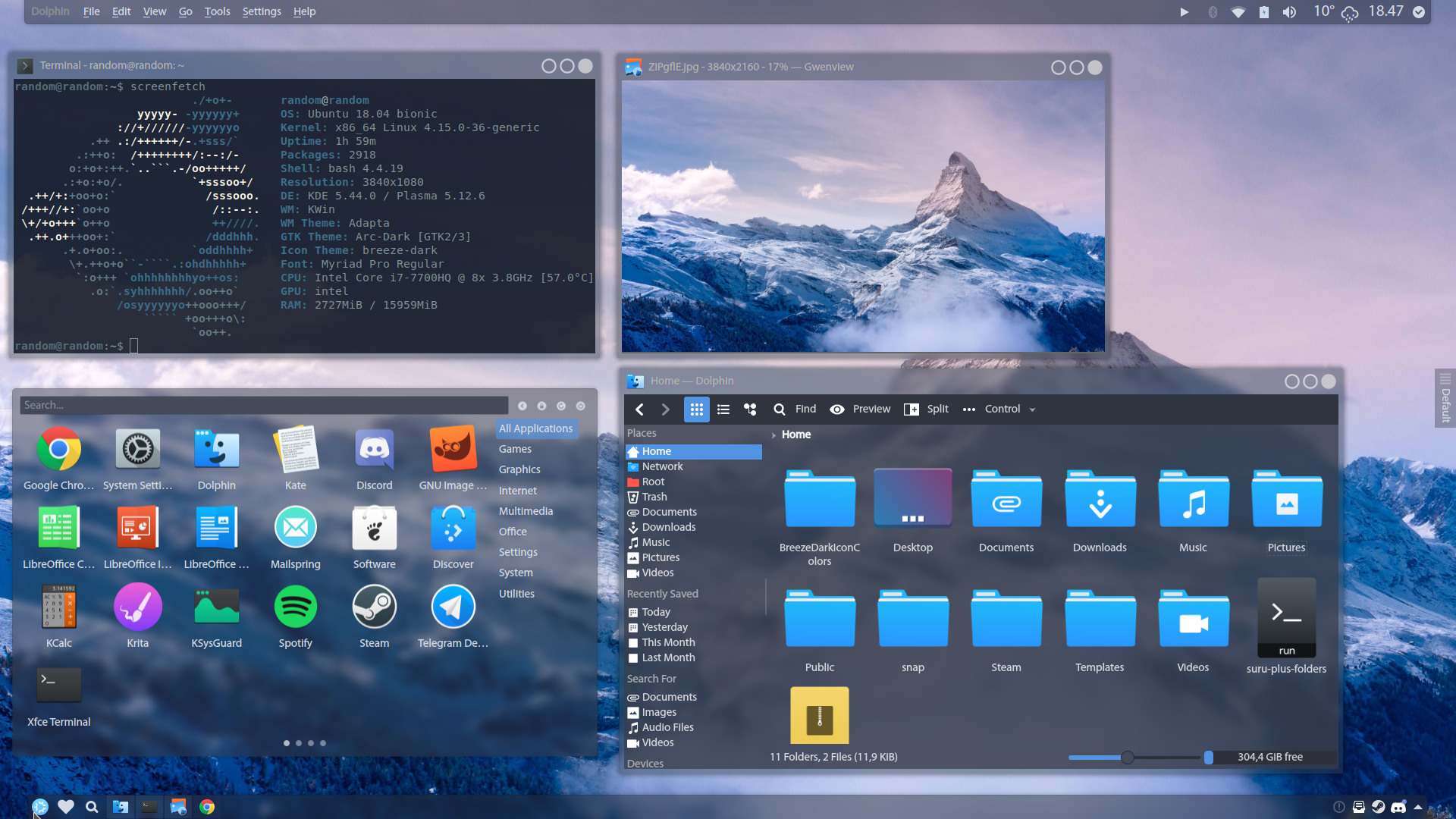This screenshot has width=1456, height=819.
Task: Expand the Home breadcrumb arrow
Action: 773,435
